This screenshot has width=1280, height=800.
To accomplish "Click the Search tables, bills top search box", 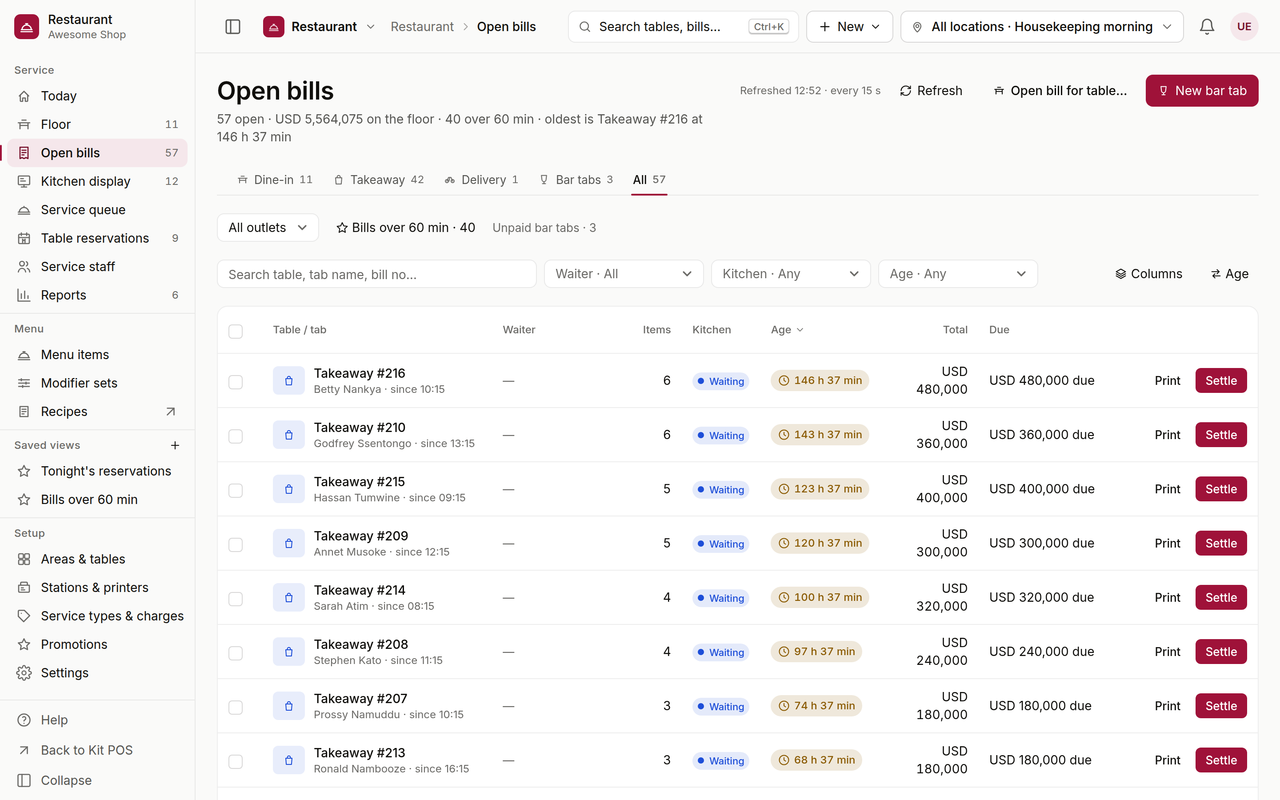I will pos(683,27).
